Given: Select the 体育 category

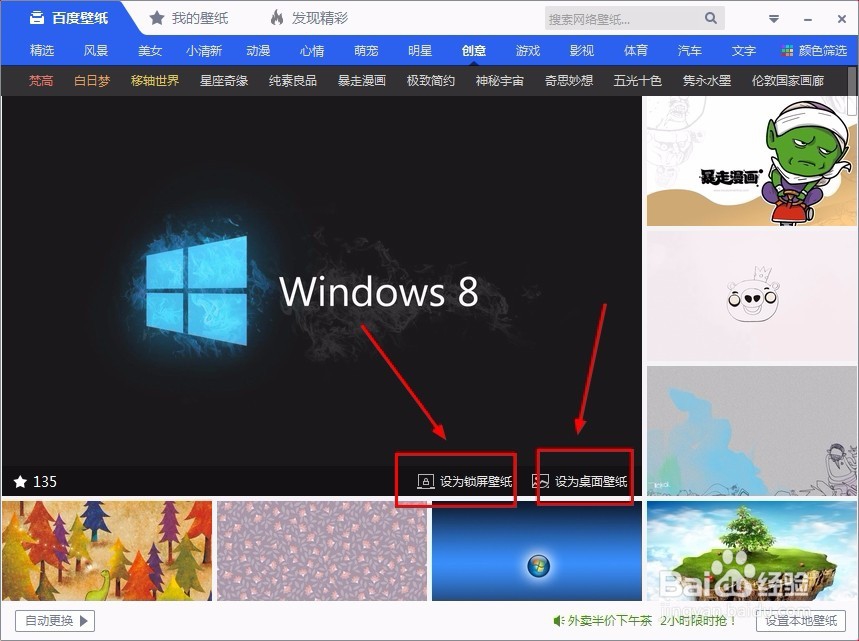Looking at the screenshot, I should pyautogui.click(x=635, y=51).
